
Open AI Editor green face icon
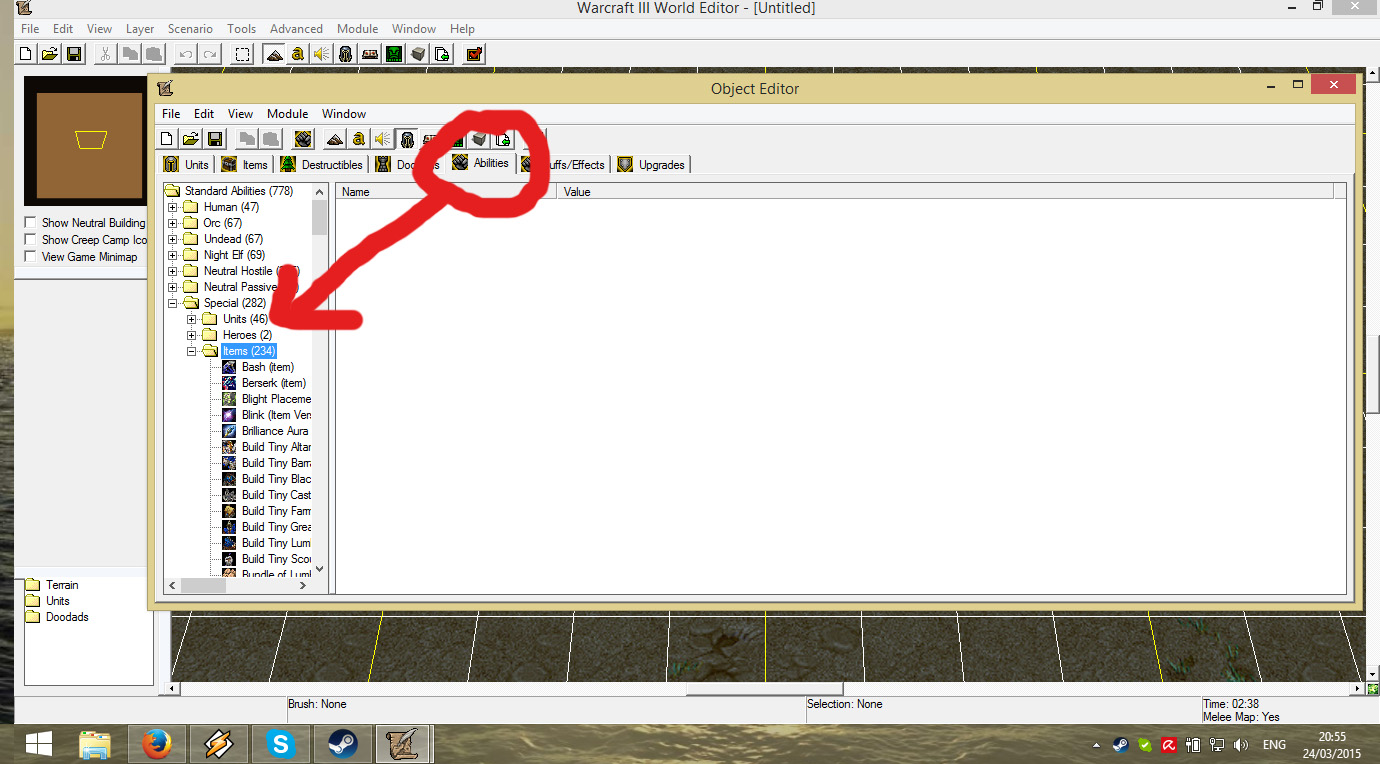coord(394,54)
